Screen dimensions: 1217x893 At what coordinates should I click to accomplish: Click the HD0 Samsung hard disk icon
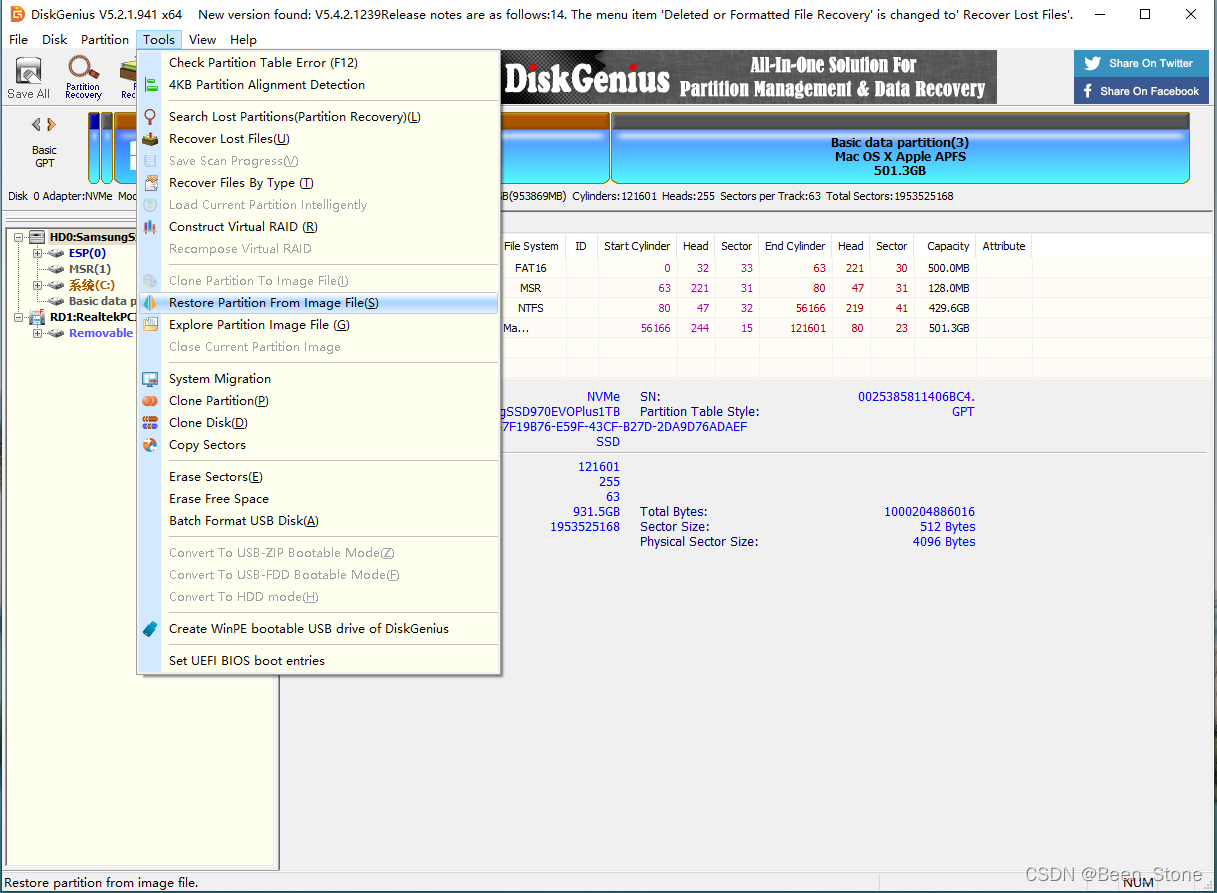pos(37,237)
